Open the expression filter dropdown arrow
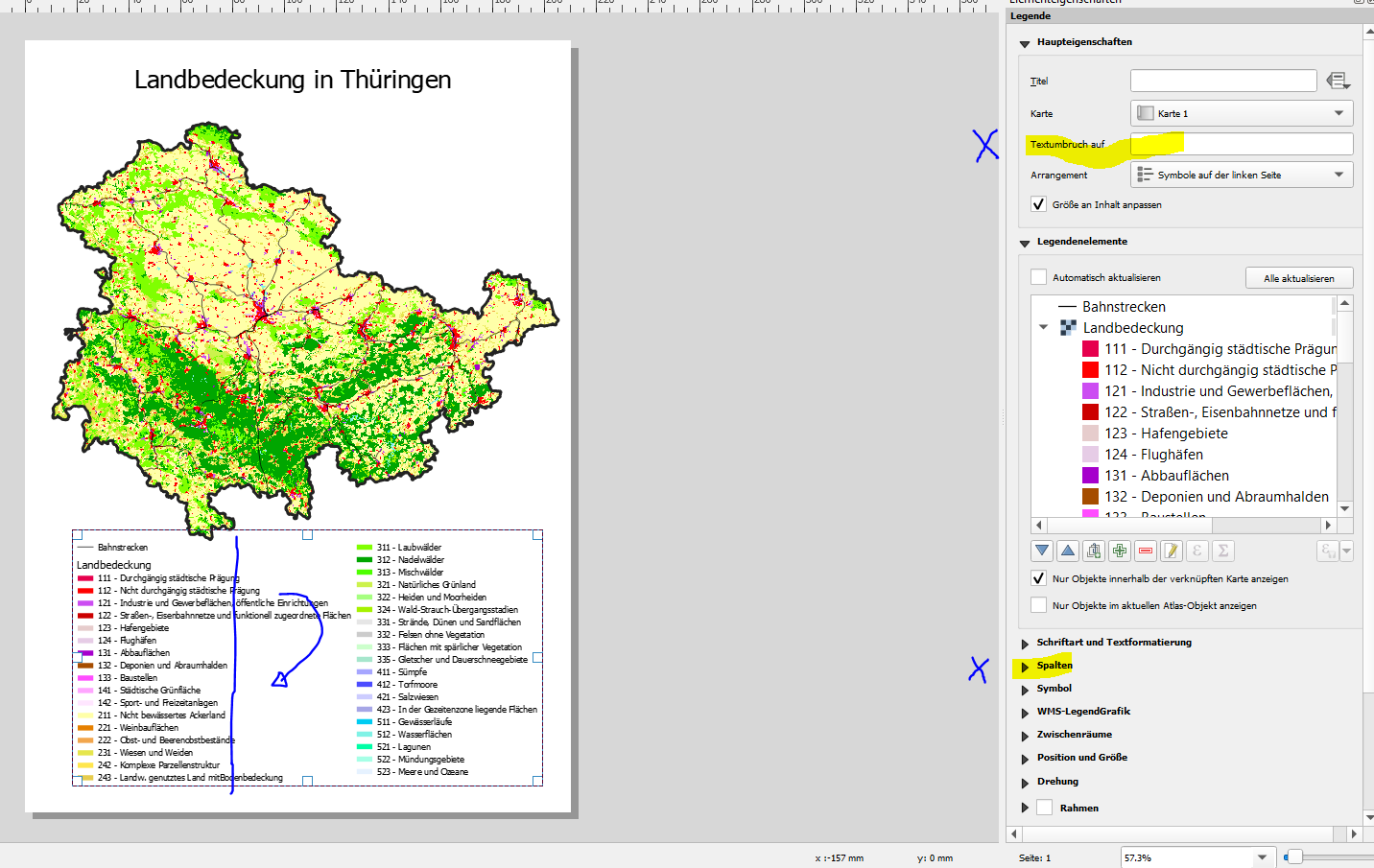 pyautogui.click(x=1347, y=551)
